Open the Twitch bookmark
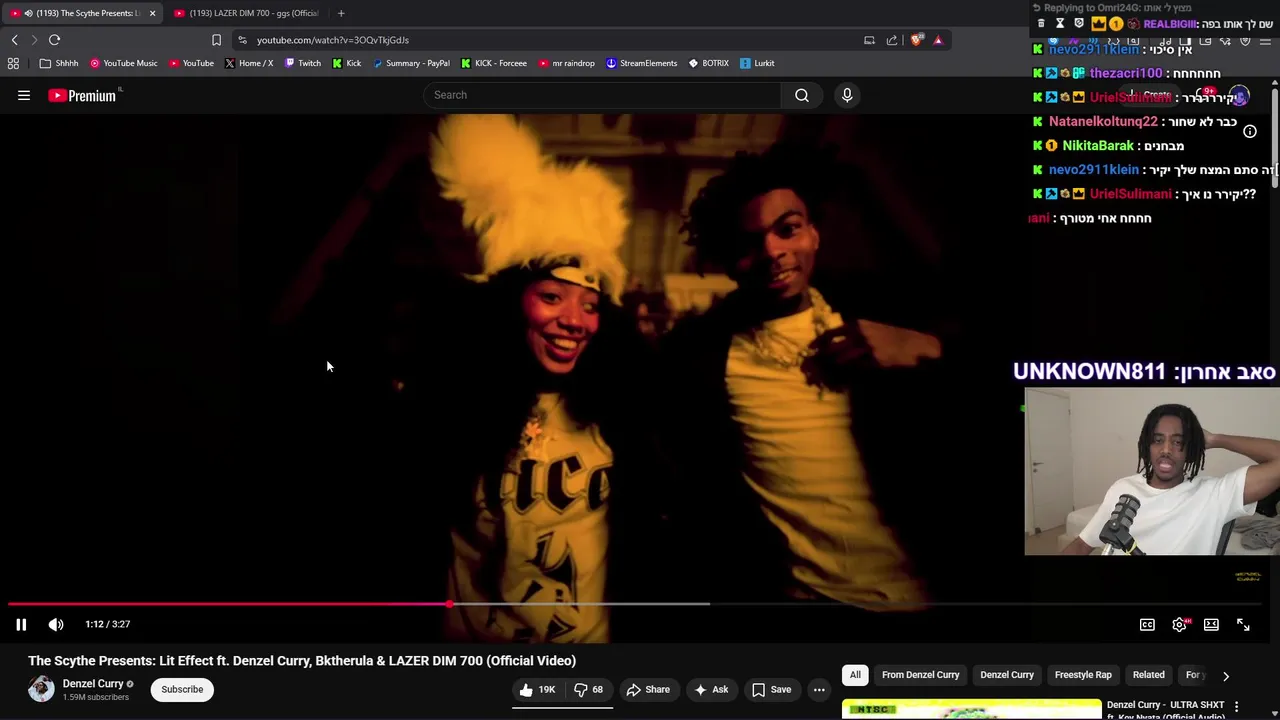This screenshot has height=720, width=1280. pyautogui.click(x=303, y=63)
